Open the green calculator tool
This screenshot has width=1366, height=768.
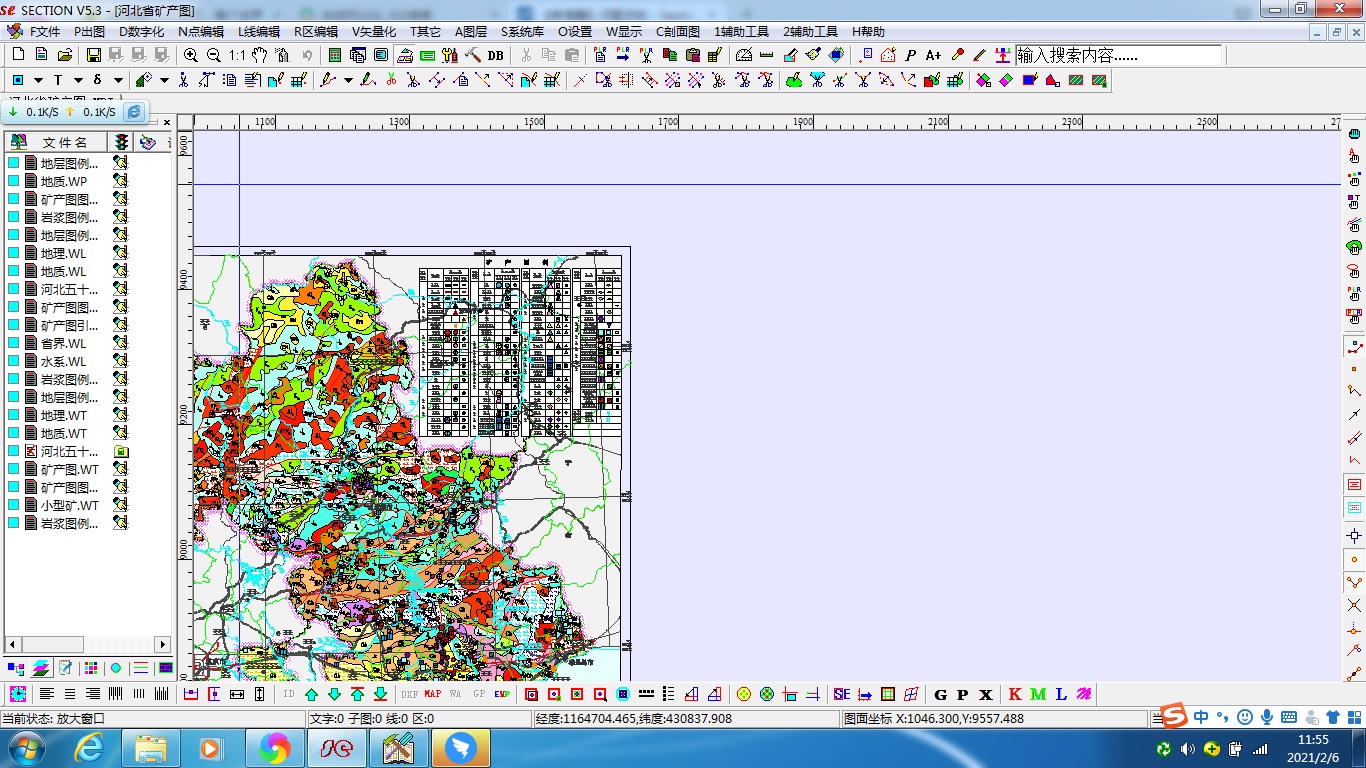tap(335, 55)
